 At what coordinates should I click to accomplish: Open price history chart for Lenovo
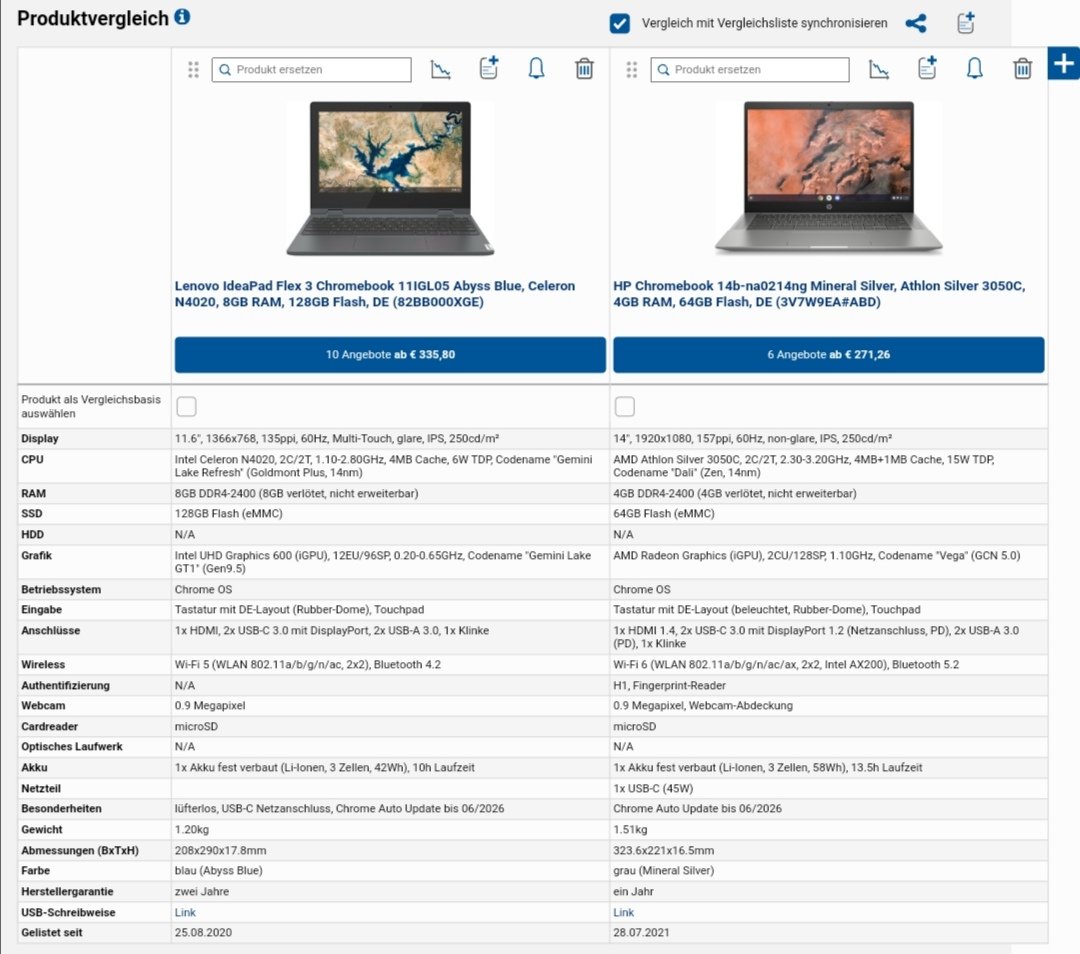pos(441,69)
